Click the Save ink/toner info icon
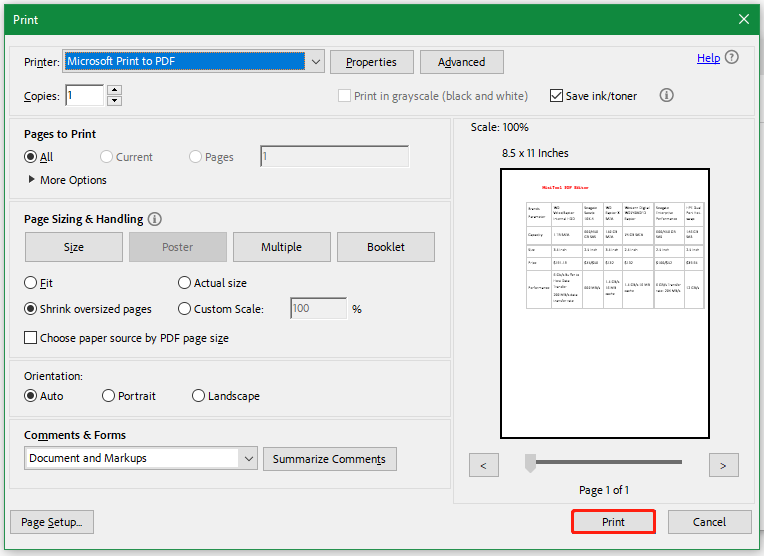The height and width of the screenshot is (556, 764). click(x=666, y=95)
